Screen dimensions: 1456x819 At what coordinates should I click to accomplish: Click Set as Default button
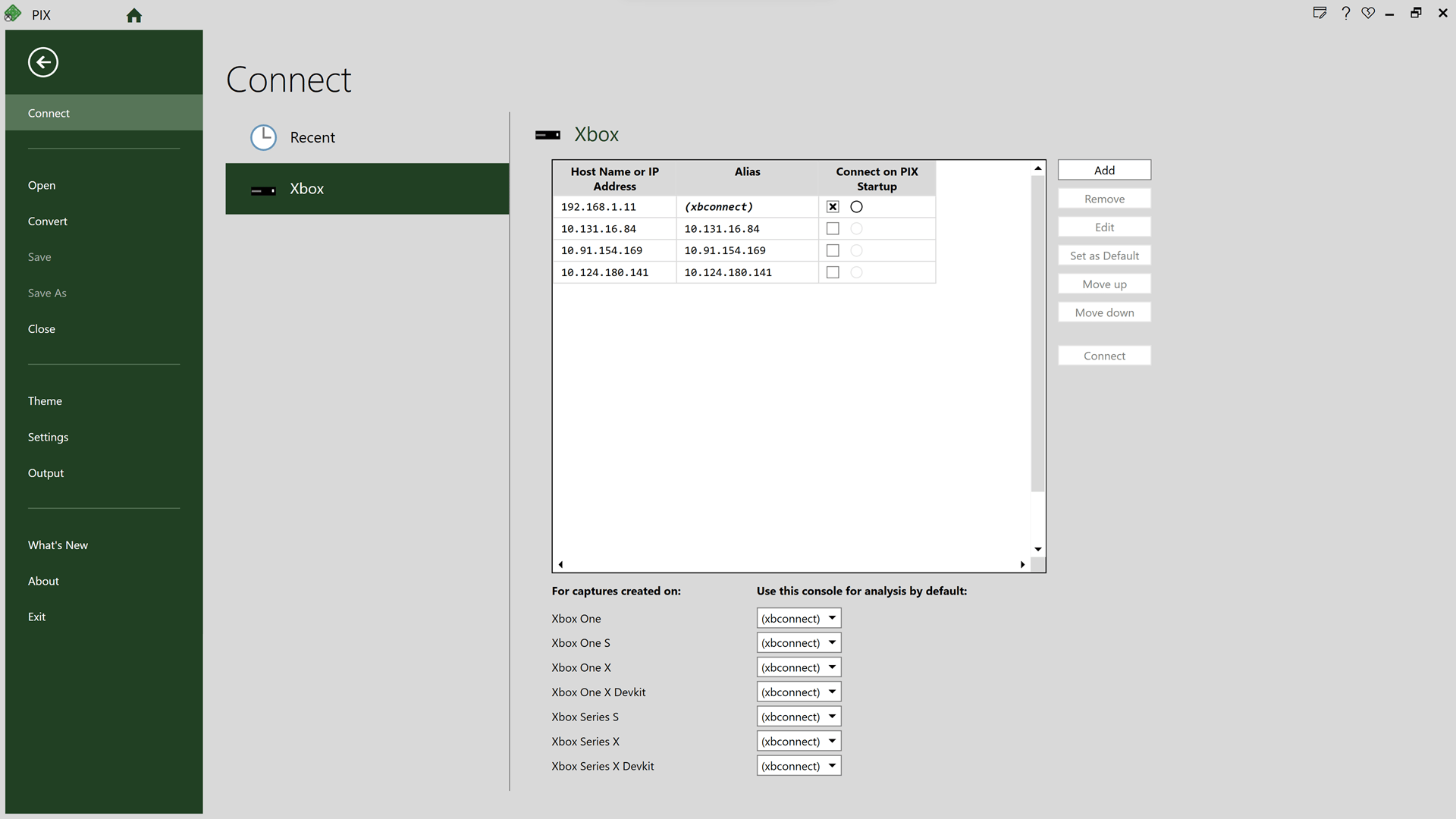pos(1104,256)
